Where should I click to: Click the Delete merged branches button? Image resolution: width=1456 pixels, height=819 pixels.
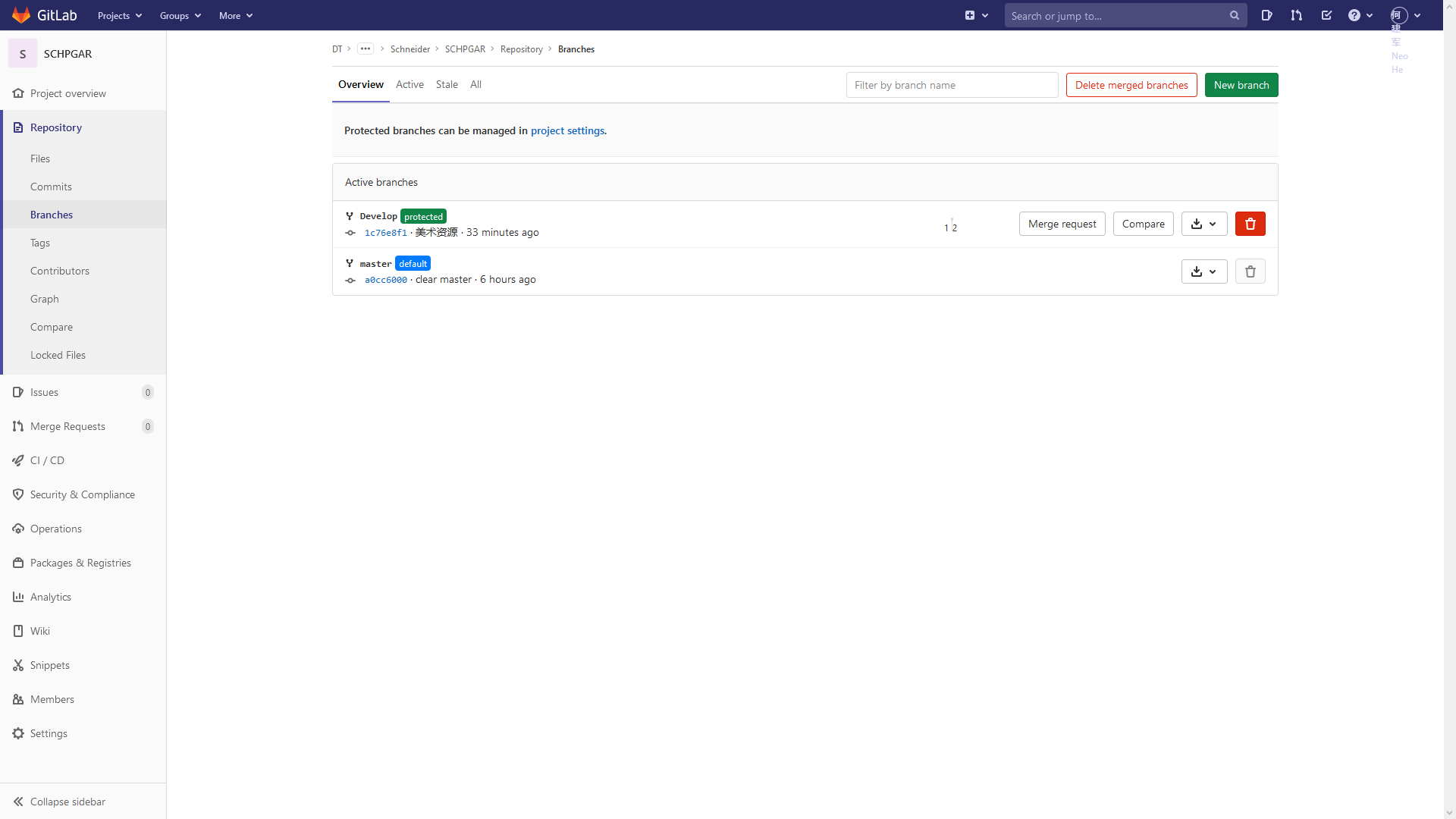[x=1131, y=85]
